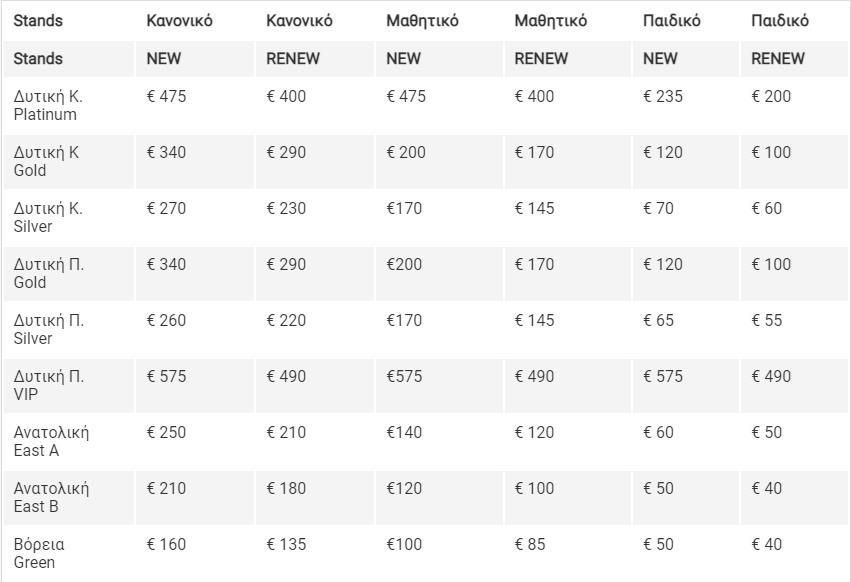
Task: Click the last Παιδικό column header
Action: tap(779, 21)
